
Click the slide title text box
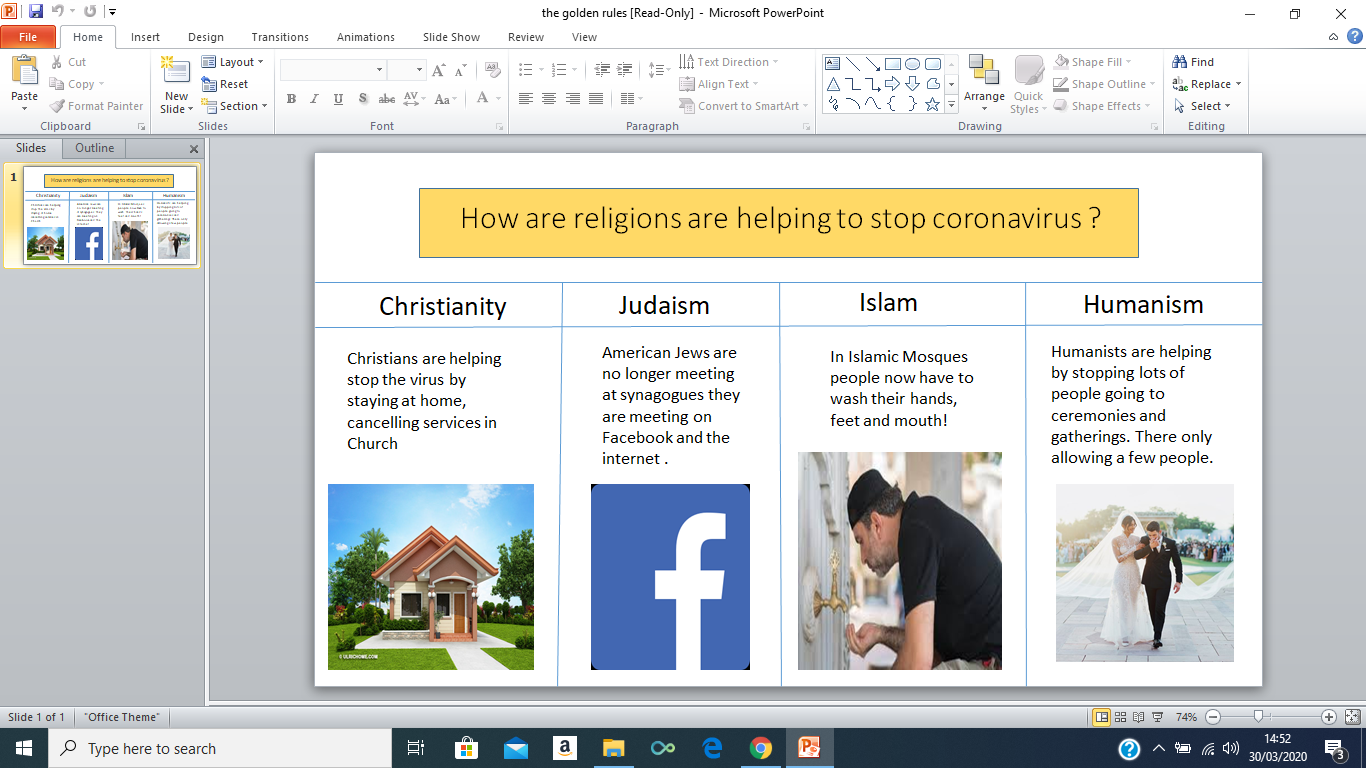click(779, 223)
